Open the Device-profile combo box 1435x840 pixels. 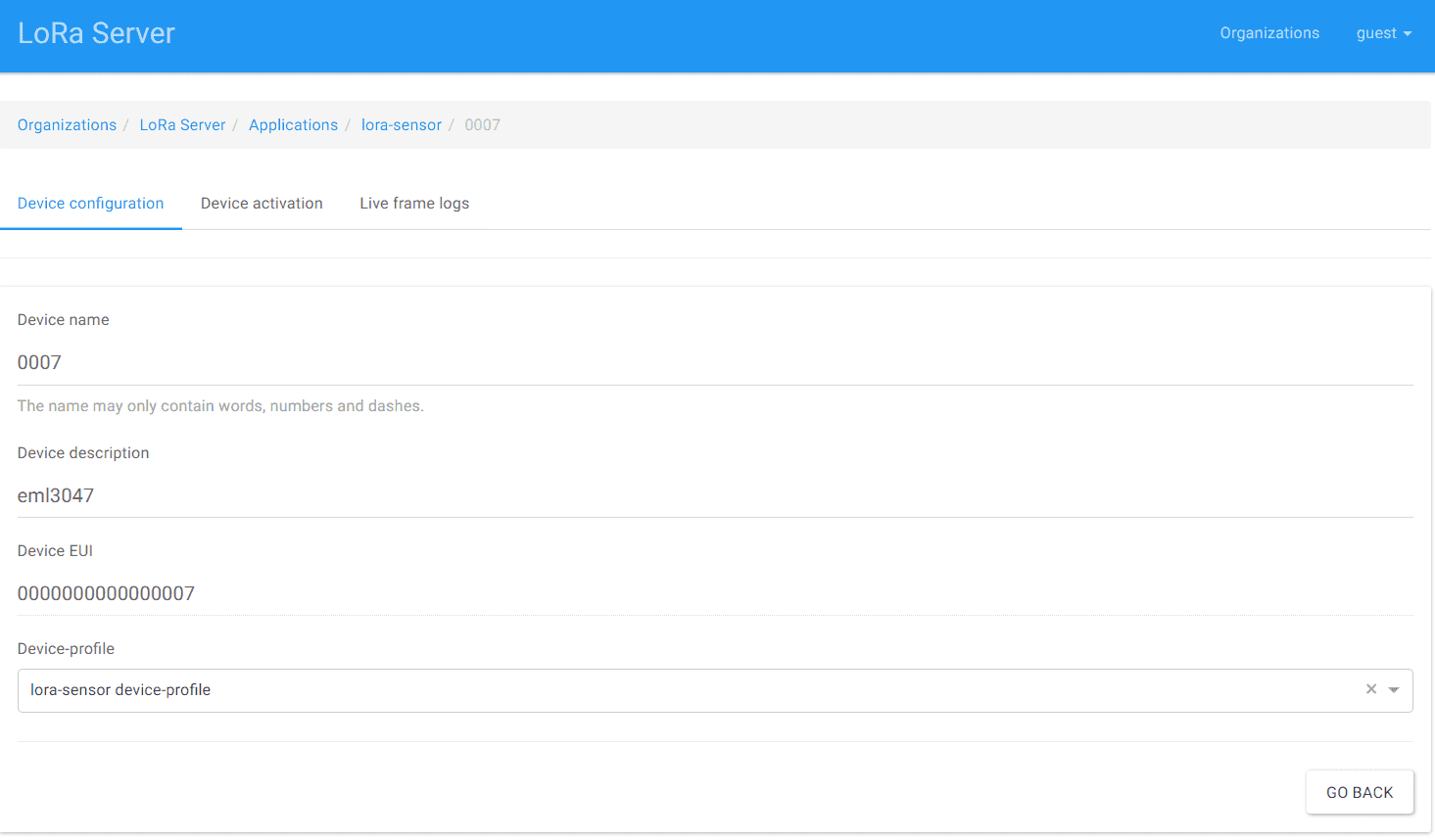[x=715, y=691]
